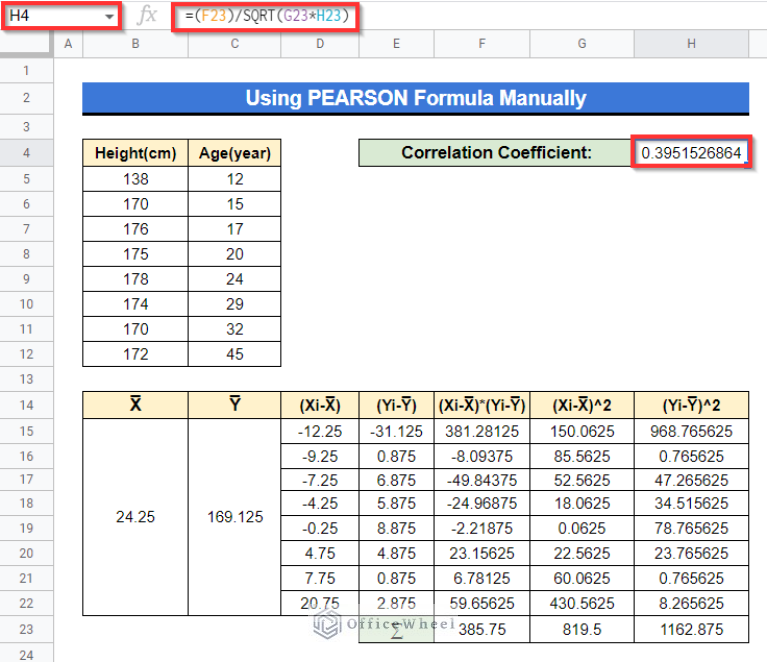Click the formula bar with =(F23)/SQRT(G23*H23)
Image resolution: width=767 pixels, height=662 pixels.
pyautogui.click(x=266, y=16)
